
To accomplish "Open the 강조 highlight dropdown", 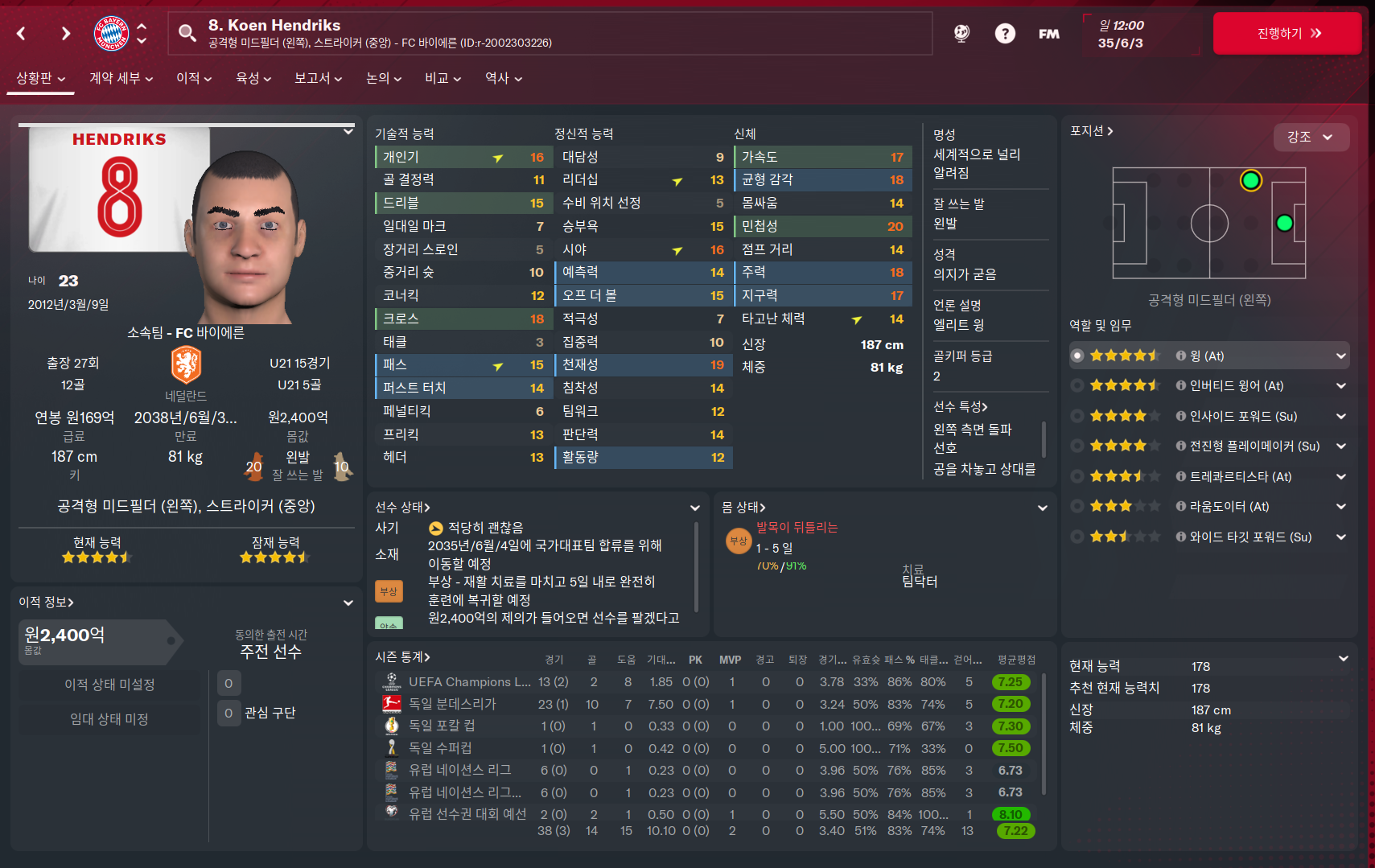I will tap(1311, 137).
